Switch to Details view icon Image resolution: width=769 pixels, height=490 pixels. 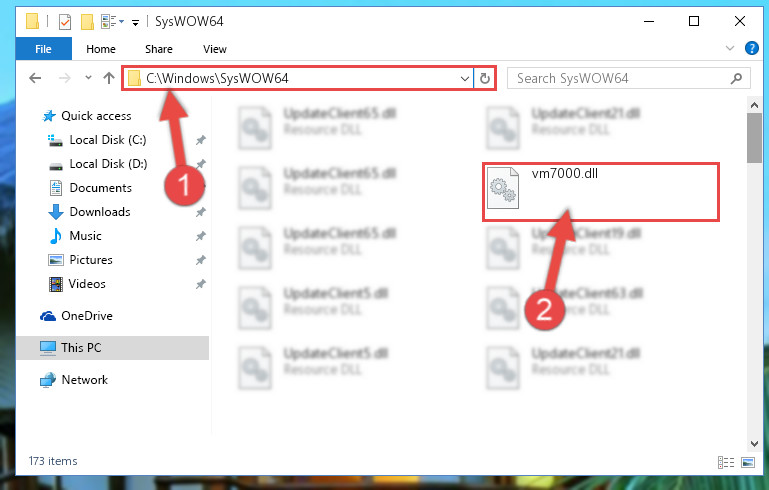tap(726, 462)
